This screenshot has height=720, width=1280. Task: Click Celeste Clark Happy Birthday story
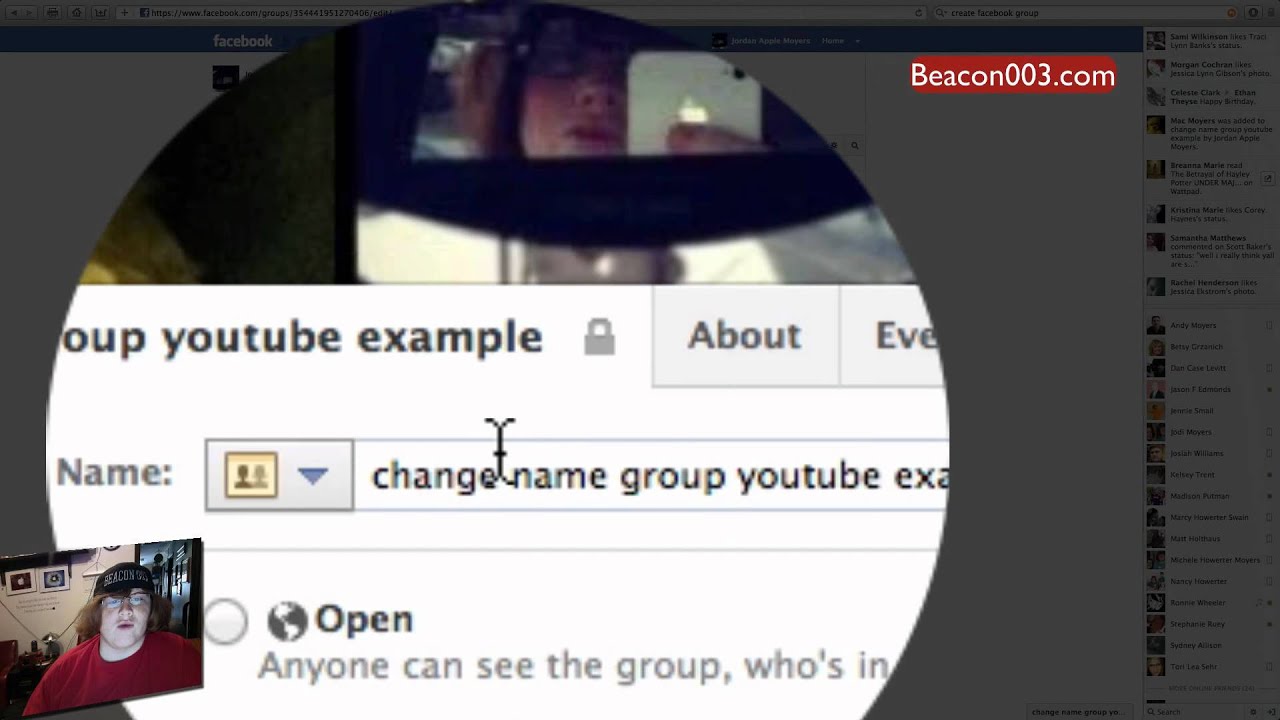click(1211, 97)
